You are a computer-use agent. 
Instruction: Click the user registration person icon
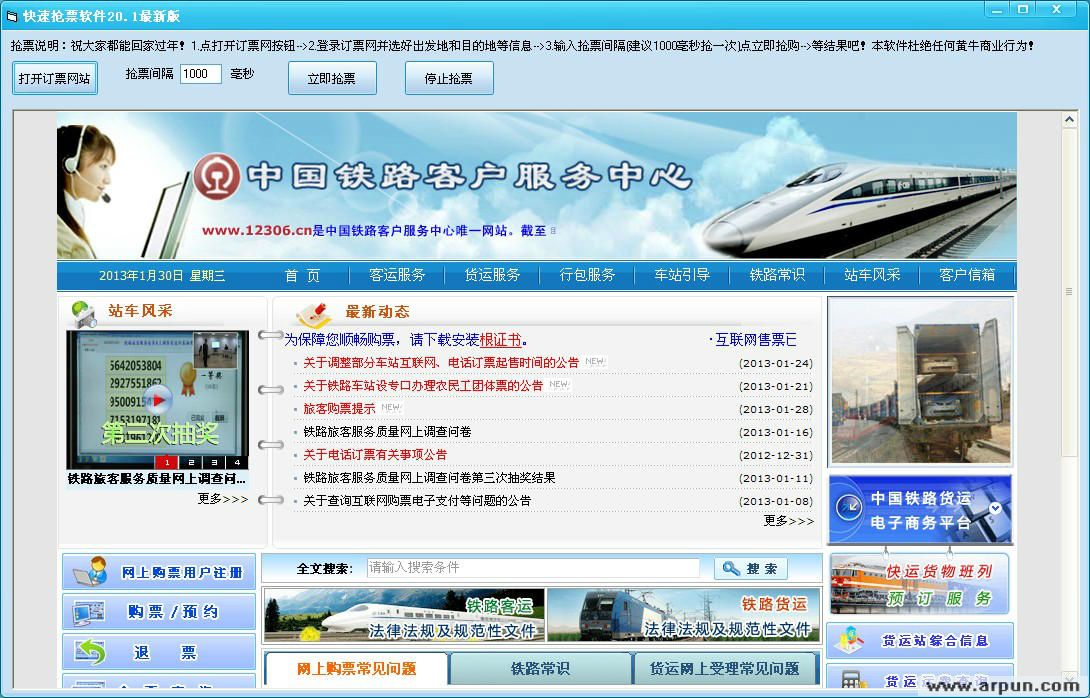[x=91, y=571]
